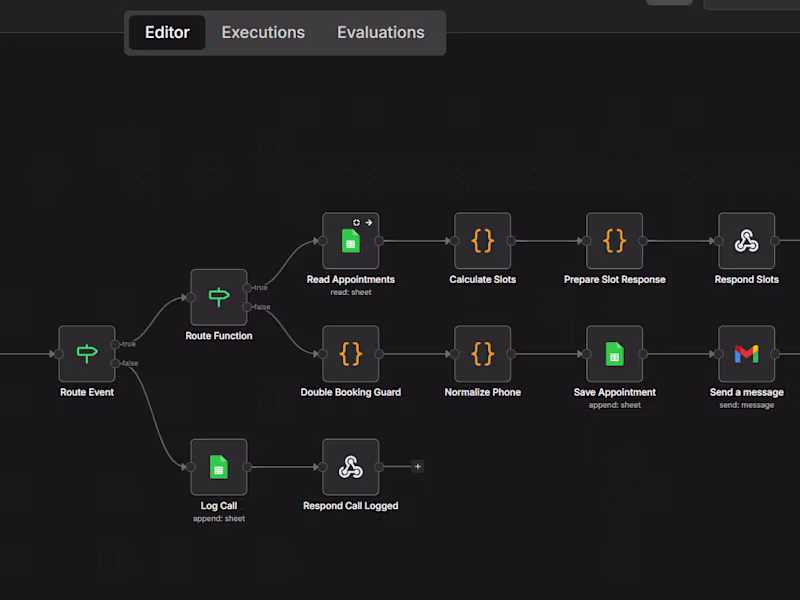
Task: Select the Save Appointment sheet node
Action: pos(614,354)
